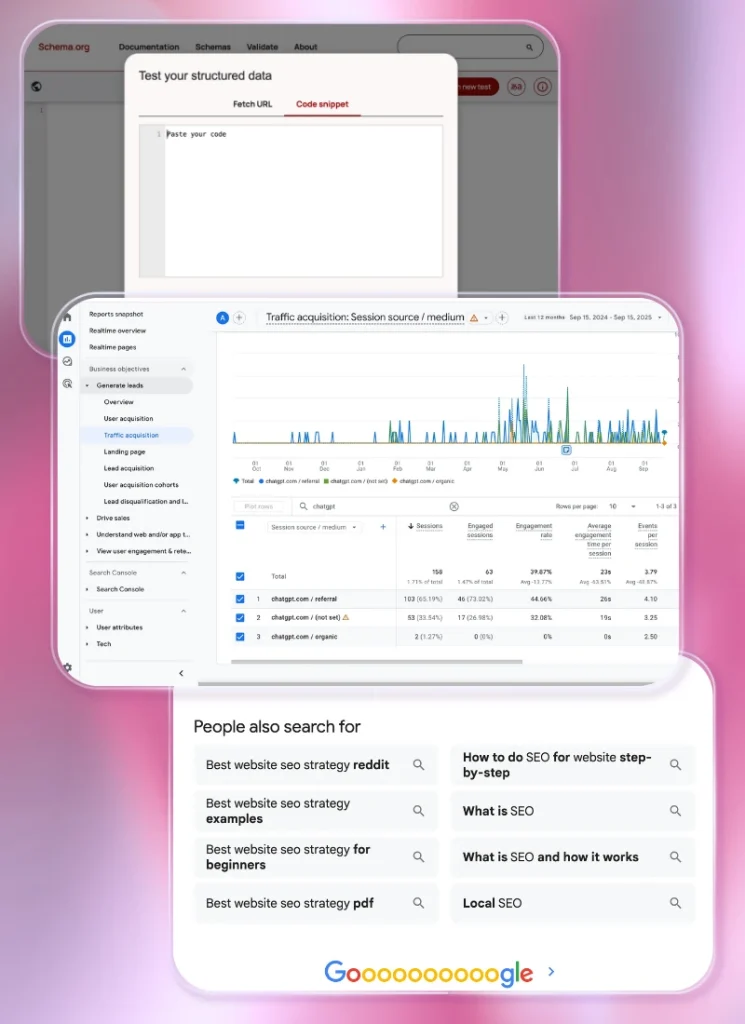Uncheck the 'chatgpt.com / referral' row checkbox
The height and width of the screenshot is (1024, 745).
[240, 599]
